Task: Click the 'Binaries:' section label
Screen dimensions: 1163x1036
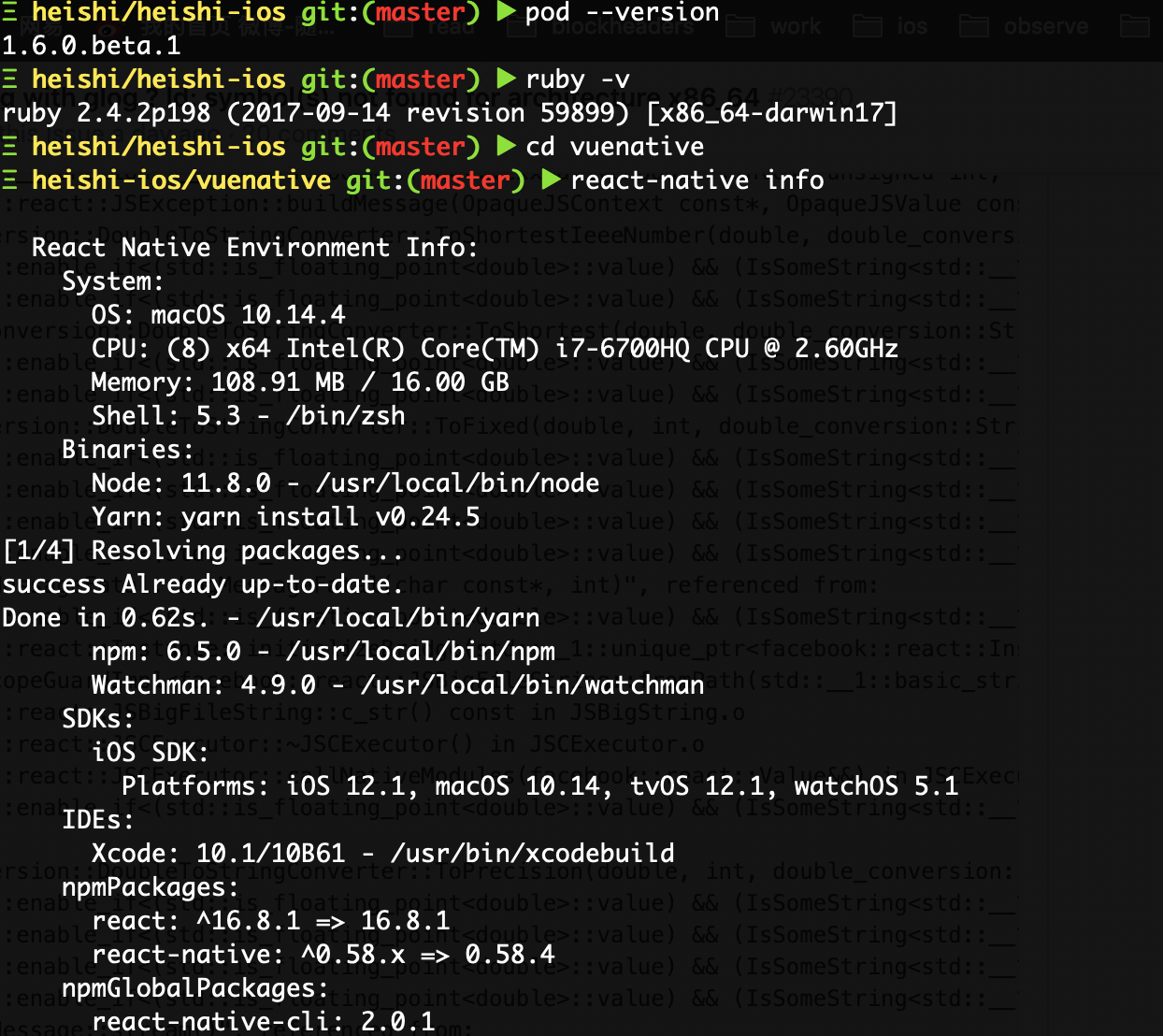Action: [128, 450]
